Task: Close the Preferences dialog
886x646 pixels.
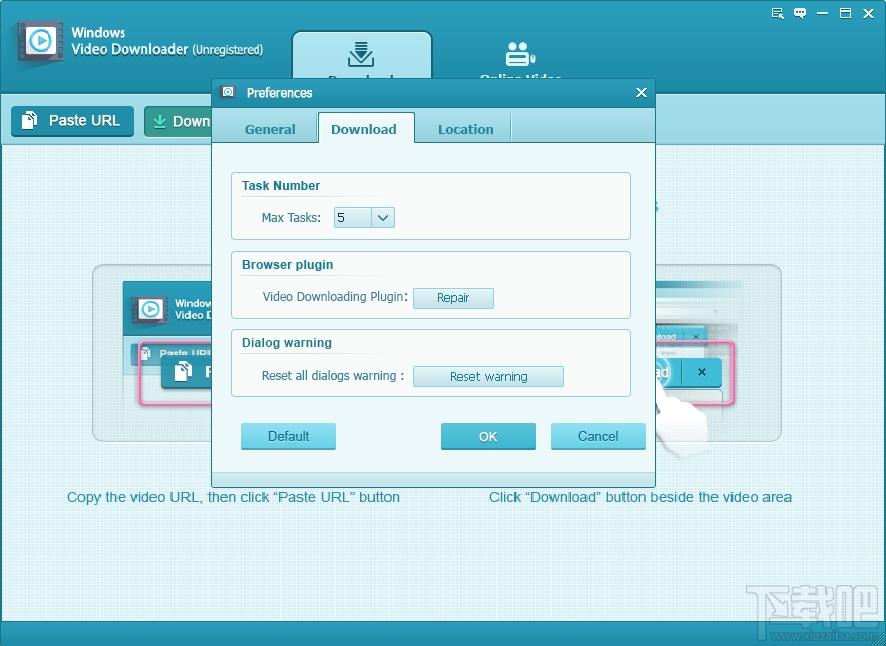Action: (641, 92)
